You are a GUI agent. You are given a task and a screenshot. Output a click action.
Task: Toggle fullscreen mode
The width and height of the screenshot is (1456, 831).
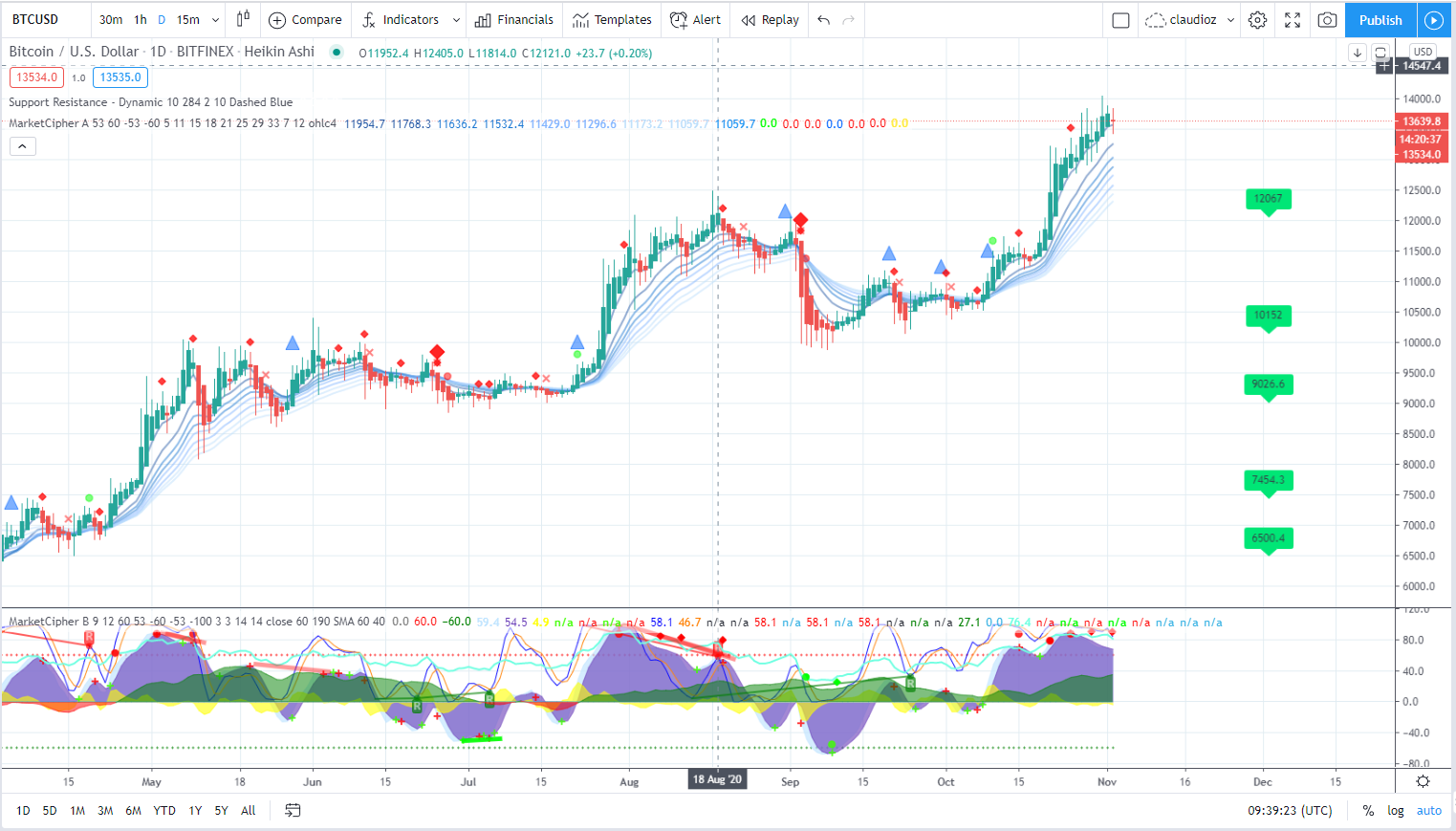1293,19
